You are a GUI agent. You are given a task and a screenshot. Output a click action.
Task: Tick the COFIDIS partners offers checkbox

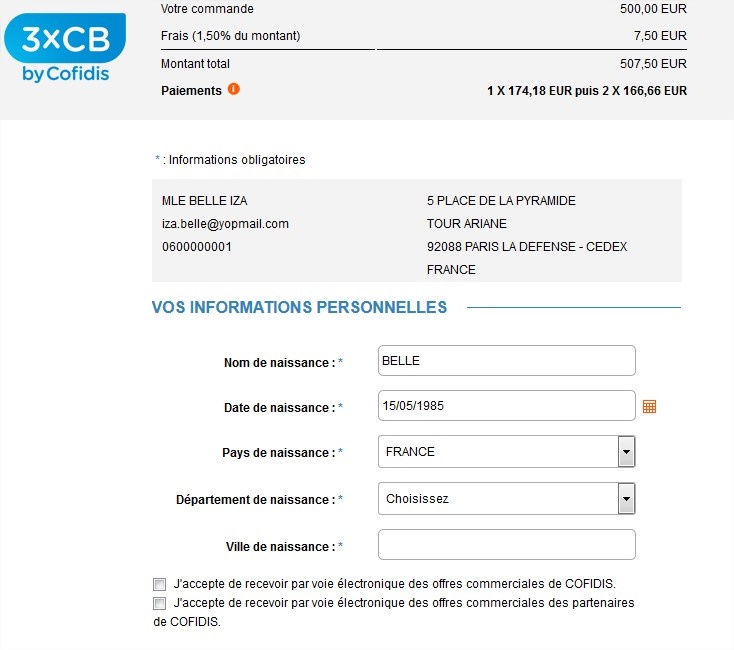[x=159, y=603]
